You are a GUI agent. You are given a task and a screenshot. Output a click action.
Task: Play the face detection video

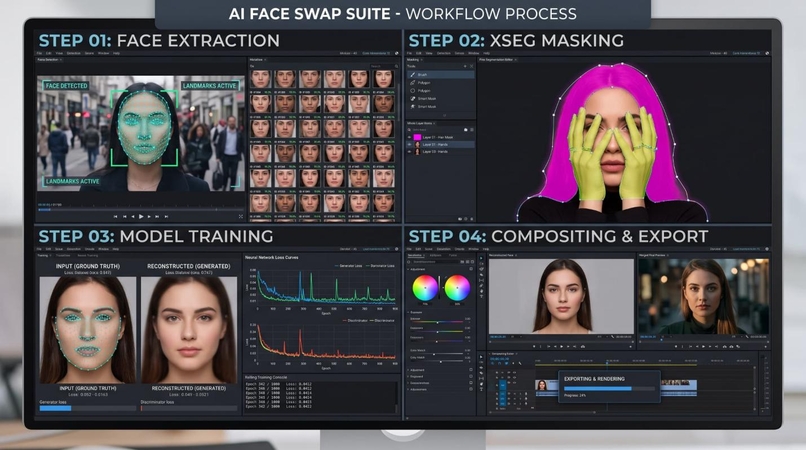click(x=141, y=217)
